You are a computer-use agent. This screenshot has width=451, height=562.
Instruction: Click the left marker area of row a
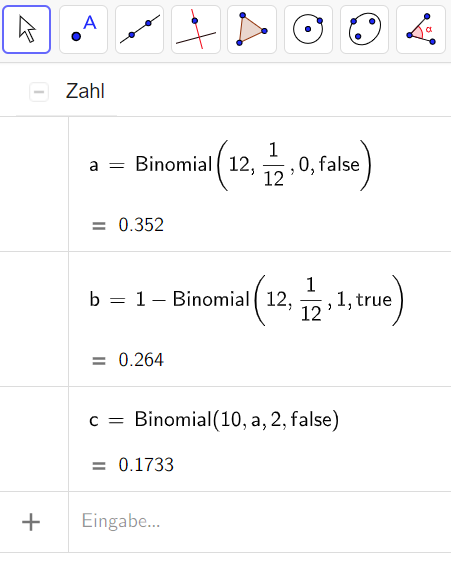point(34,184)
